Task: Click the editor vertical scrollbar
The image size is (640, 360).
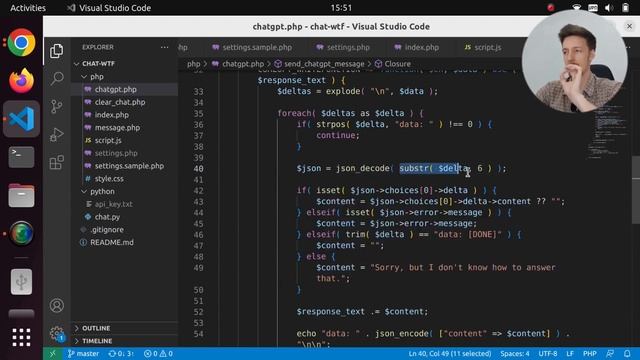Action: 636,190
